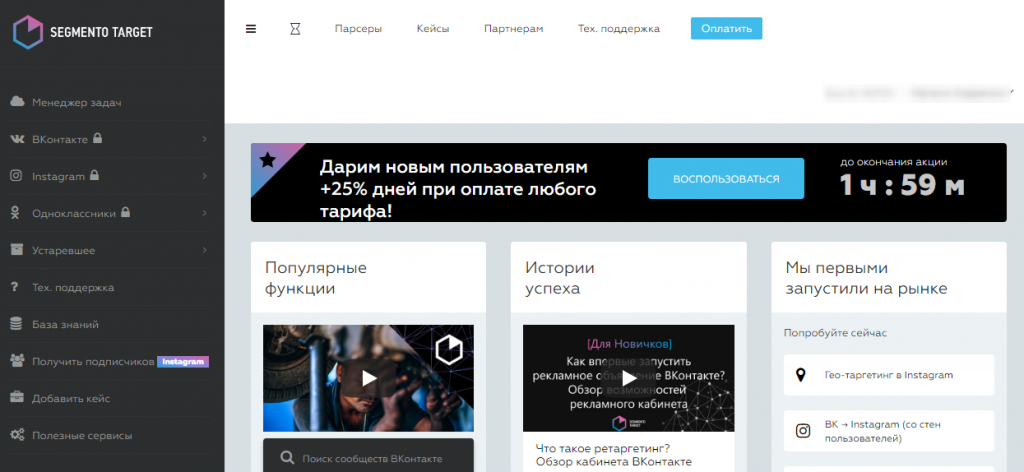Open Тех. поддержка in top menu
Image resolution: width=1024 pixels, height=472 pixels.
coord(618,29)
